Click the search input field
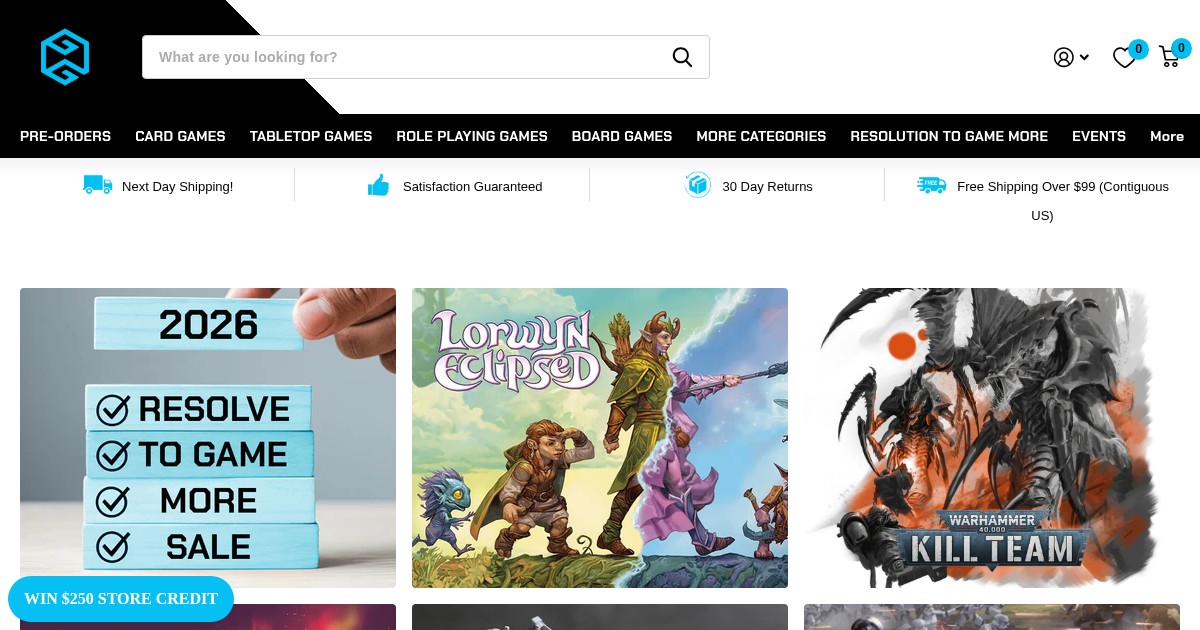Image resolution: width=1200 pixels, height=630 pixels. coord(400,57)
